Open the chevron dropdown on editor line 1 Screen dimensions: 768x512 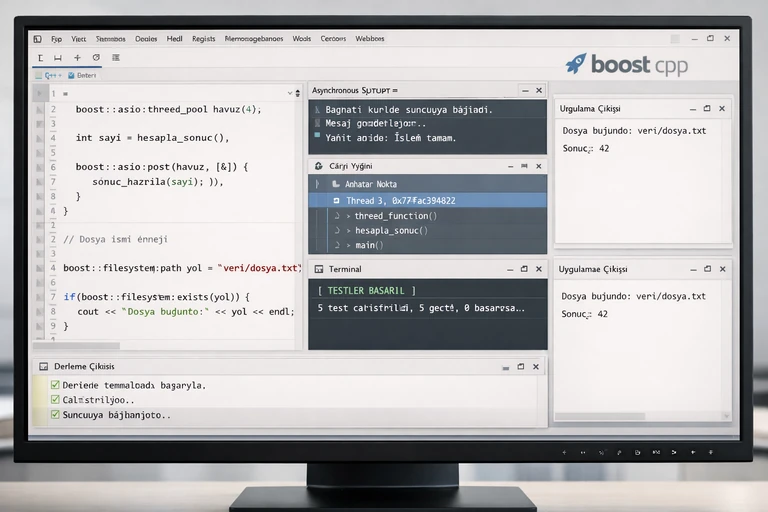[289, 93]
